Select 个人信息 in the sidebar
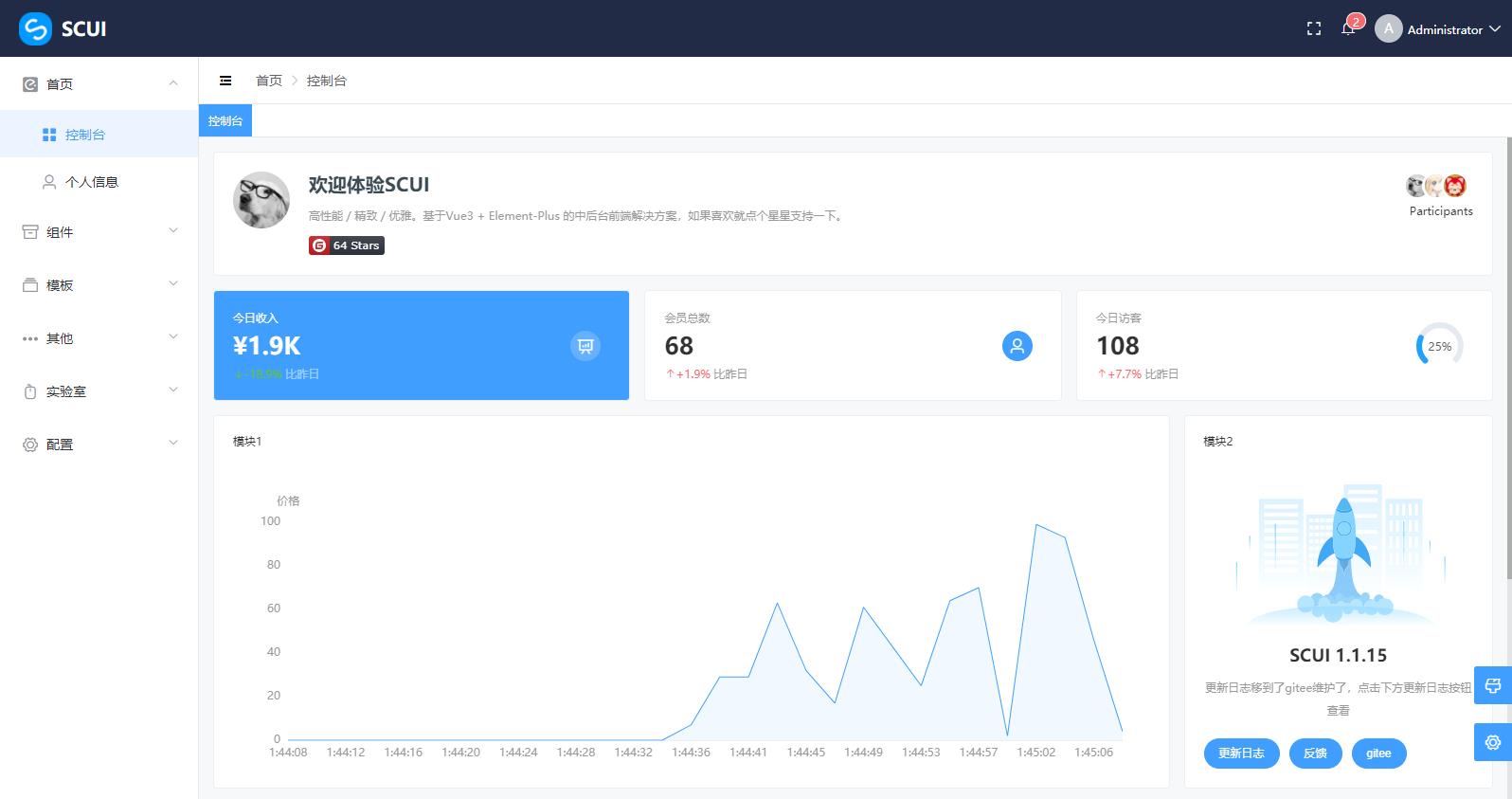The width and height of the screenshot is (1512, 799). click(92, 182)
